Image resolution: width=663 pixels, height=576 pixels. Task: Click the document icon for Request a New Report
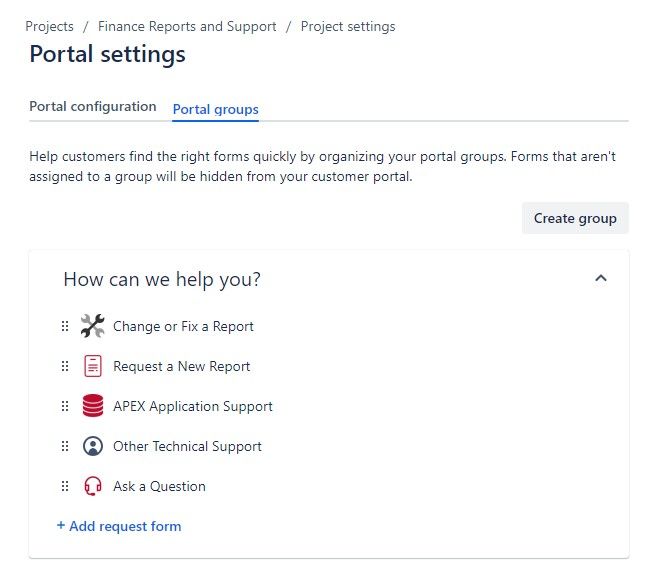(x=92, y=366)
